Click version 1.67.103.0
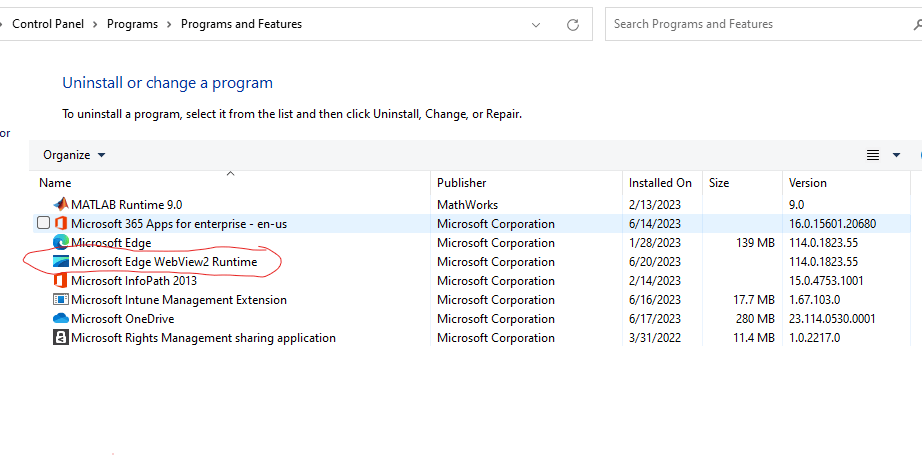 pyautogui.click(x=814, y=300)
